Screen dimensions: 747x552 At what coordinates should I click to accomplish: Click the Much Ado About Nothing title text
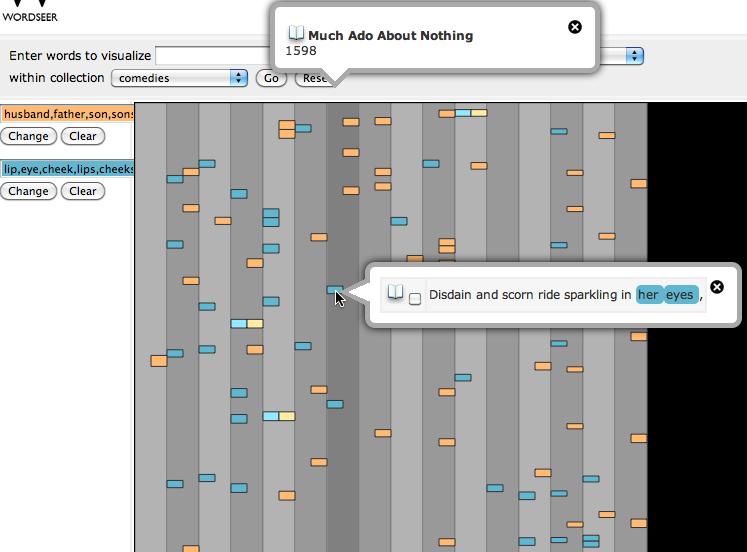391,36
